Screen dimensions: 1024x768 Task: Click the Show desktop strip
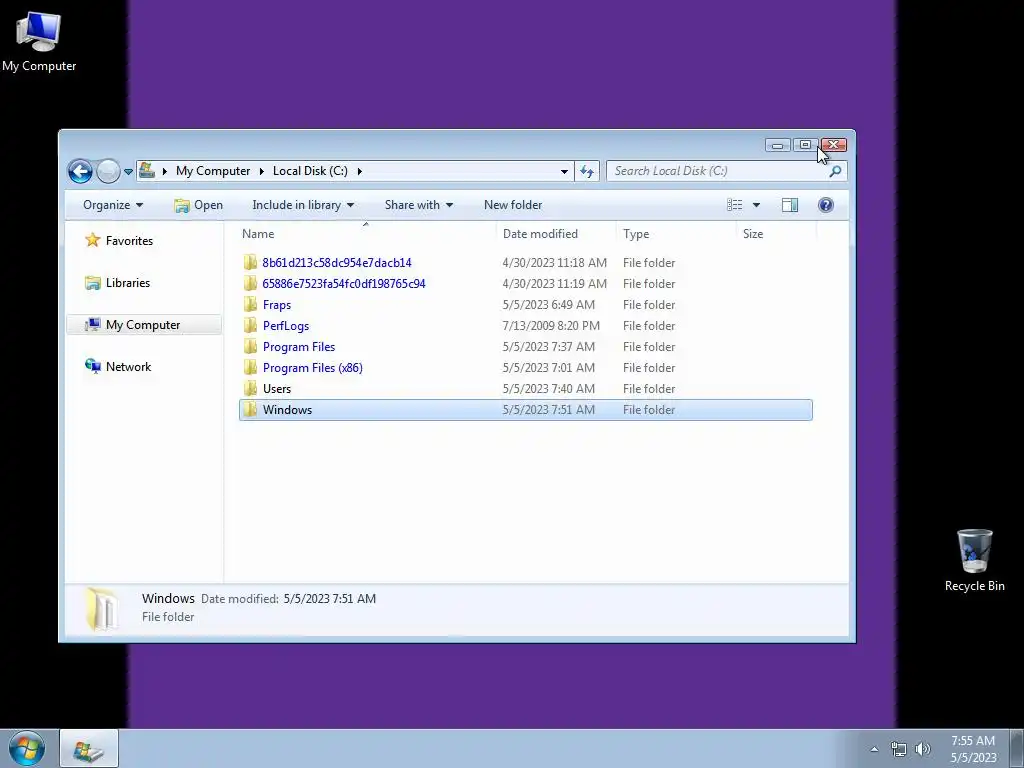coord(1017,749)
